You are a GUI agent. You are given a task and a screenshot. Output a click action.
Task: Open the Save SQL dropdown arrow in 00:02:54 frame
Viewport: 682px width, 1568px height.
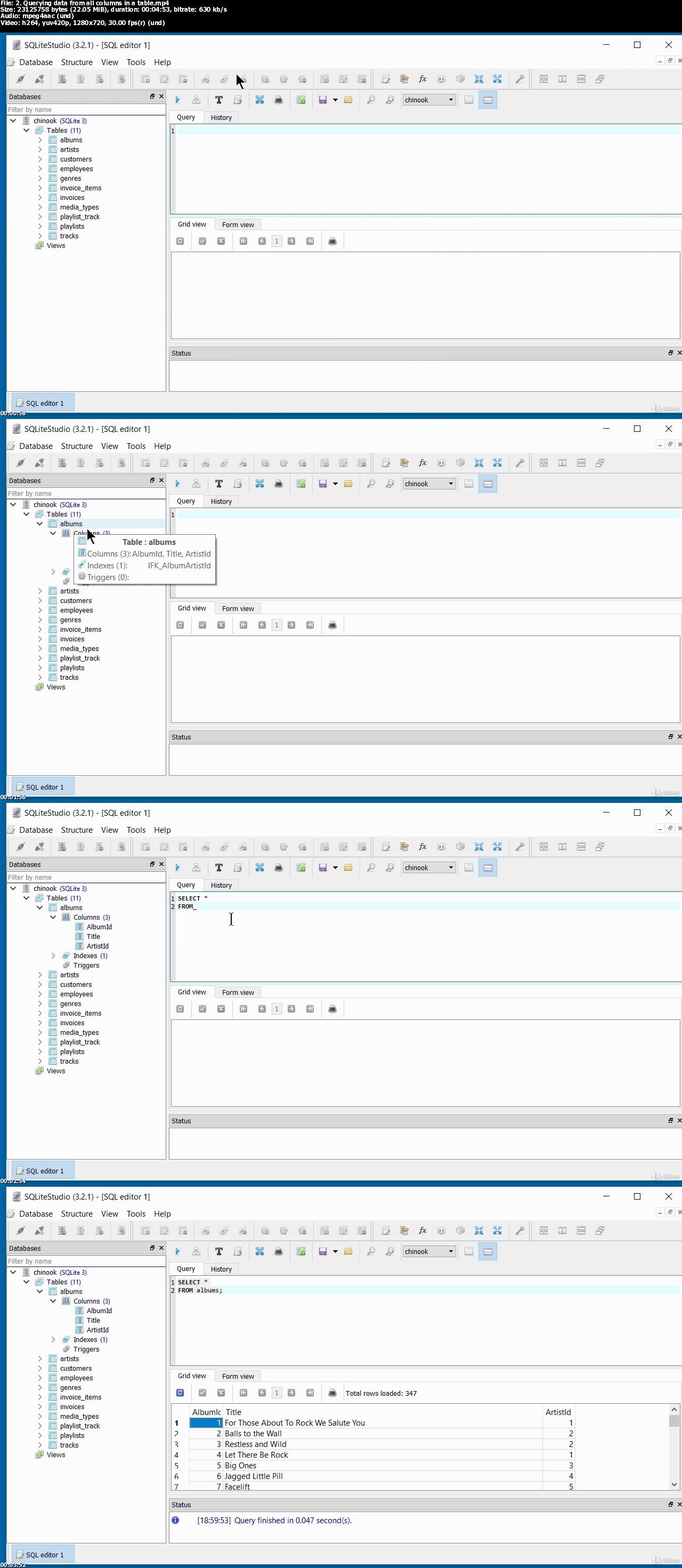(335, 867)
